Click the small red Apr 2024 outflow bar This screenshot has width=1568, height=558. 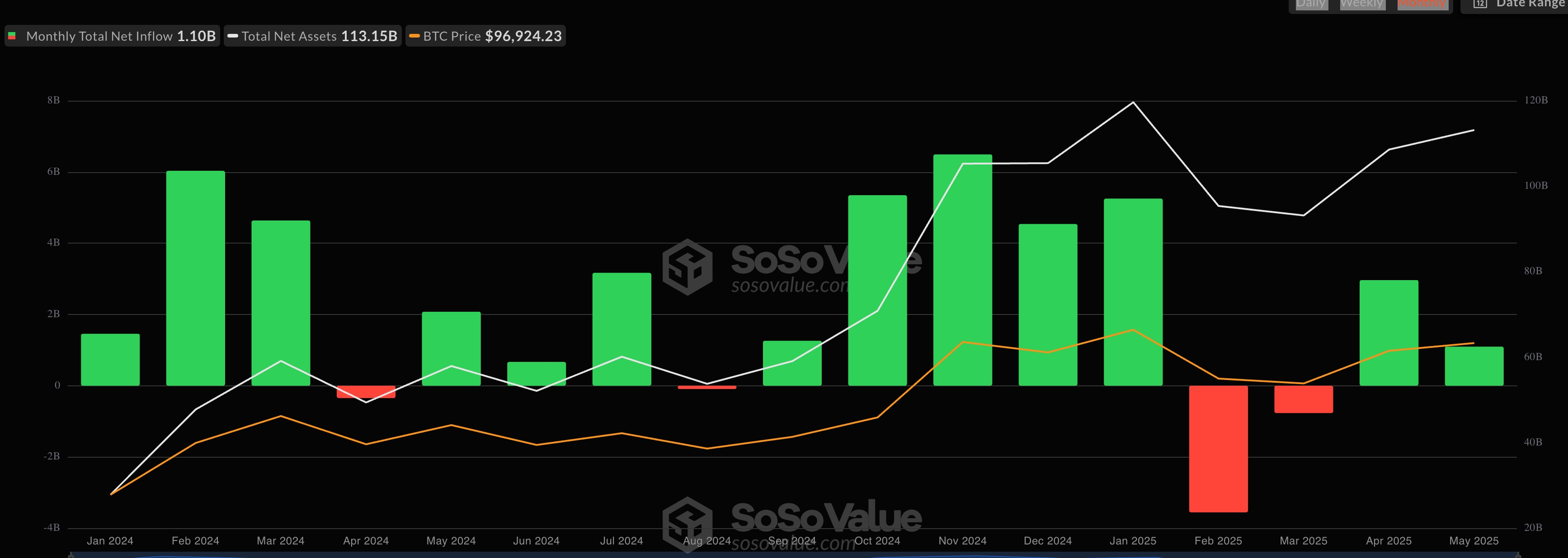[x=366, y=392]
